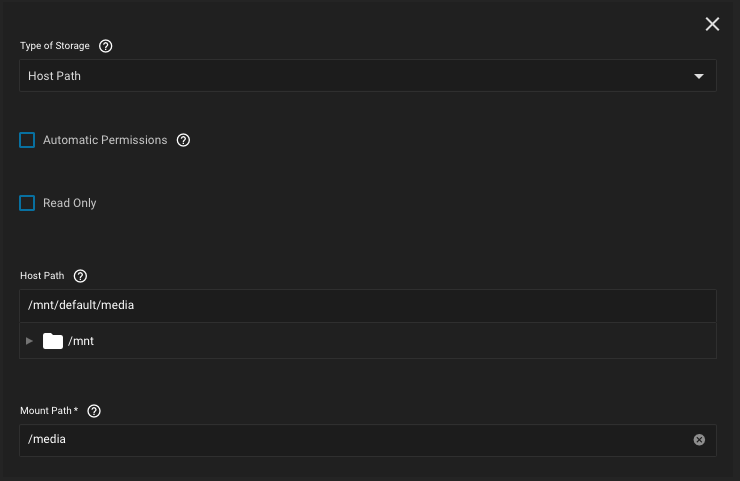Enable the Automatic Permissions checkbox
Viewport: 740px width, 481px height.
click(27, 140)
